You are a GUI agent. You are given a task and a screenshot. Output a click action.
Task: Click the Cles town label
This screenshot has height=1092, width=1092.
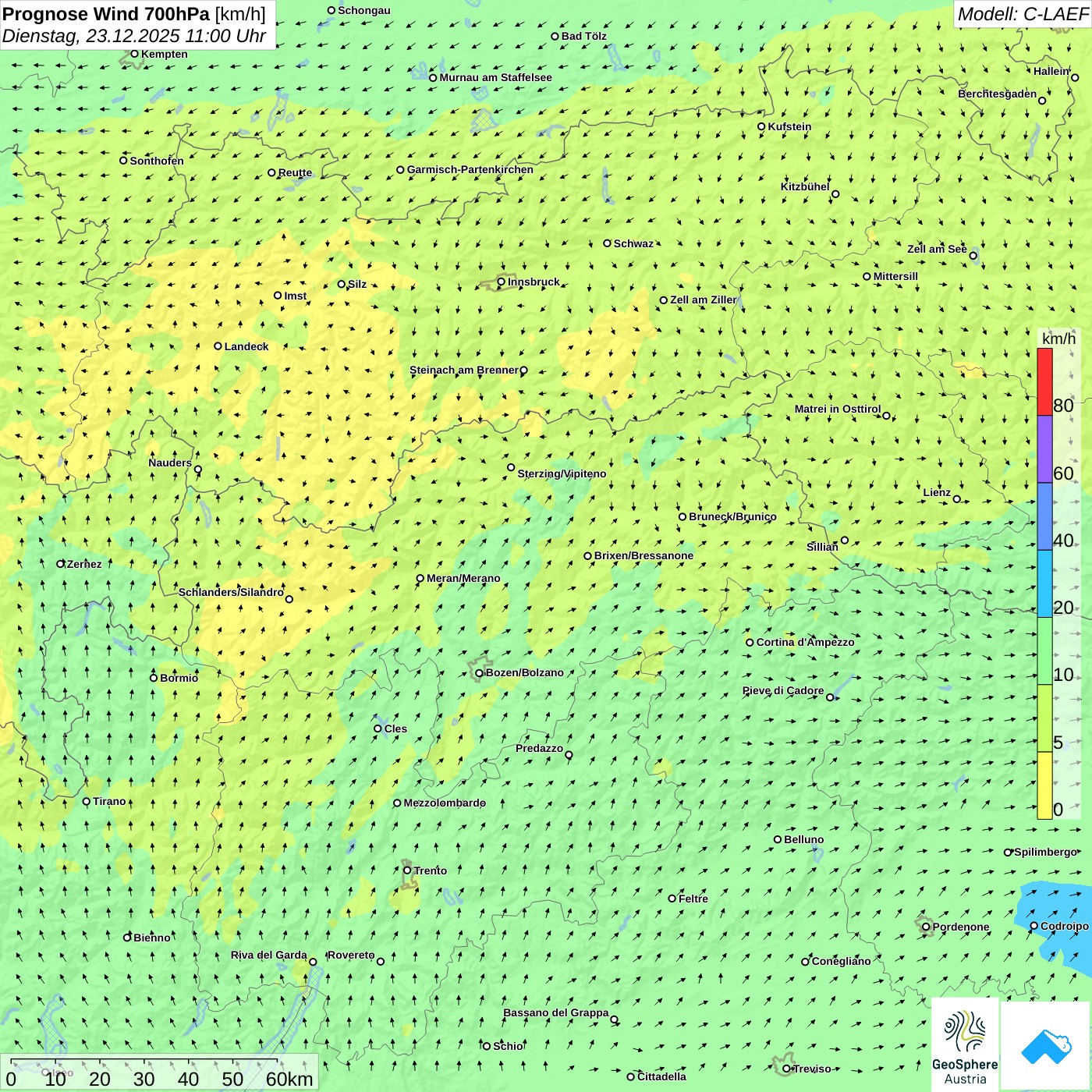tap(395, 729)
